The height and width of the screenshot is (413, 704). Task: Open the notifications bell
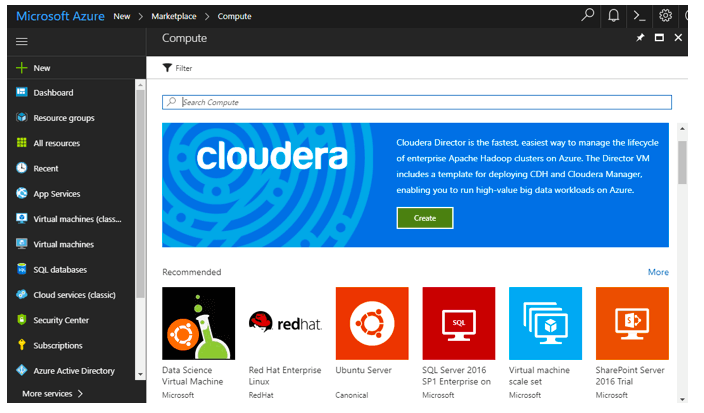coord(613,16)
